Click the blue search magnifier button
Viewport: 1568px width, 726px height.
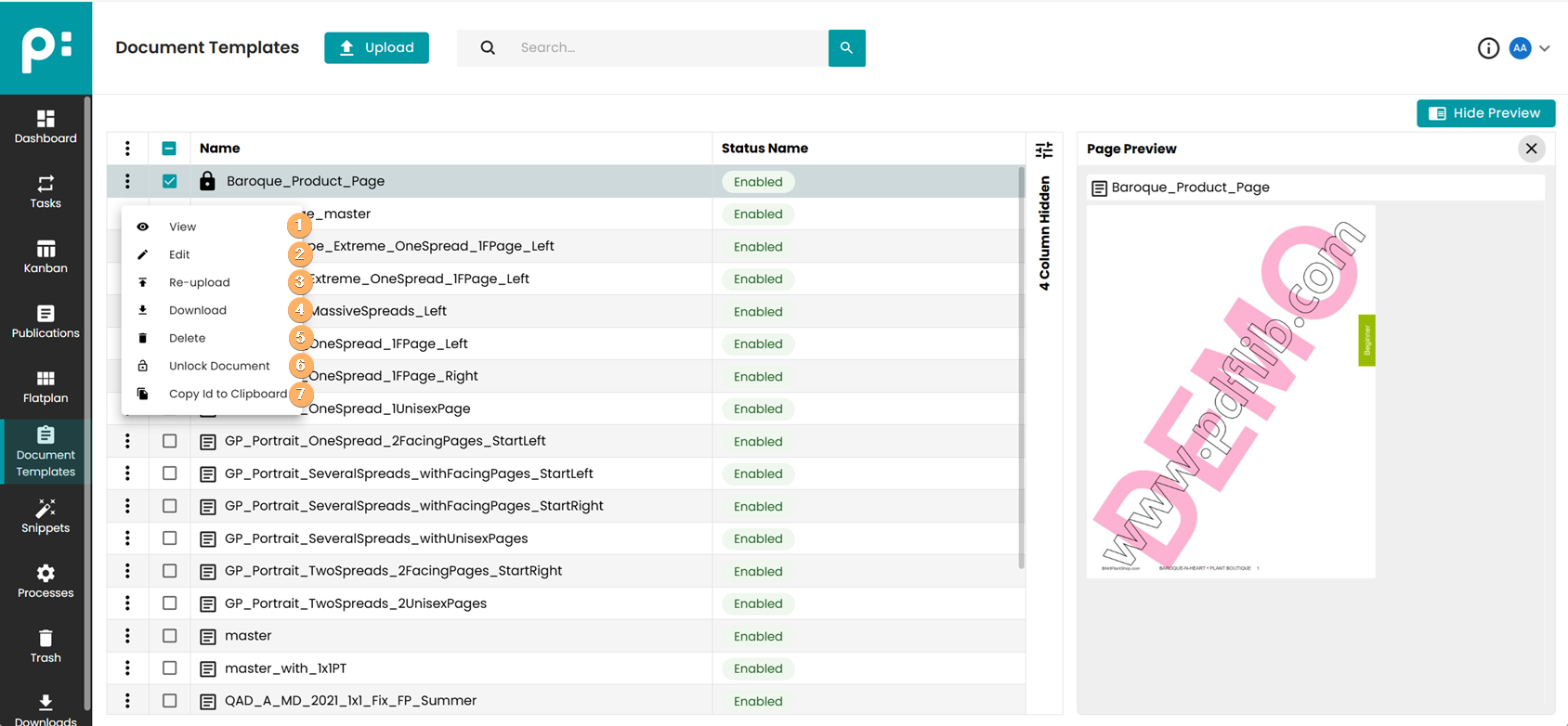[x=846, y=48]
